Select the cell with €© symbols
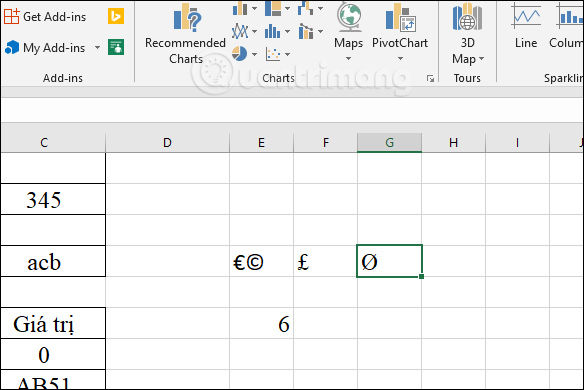This screenshot has width=584, height=390. pos(261,261)
